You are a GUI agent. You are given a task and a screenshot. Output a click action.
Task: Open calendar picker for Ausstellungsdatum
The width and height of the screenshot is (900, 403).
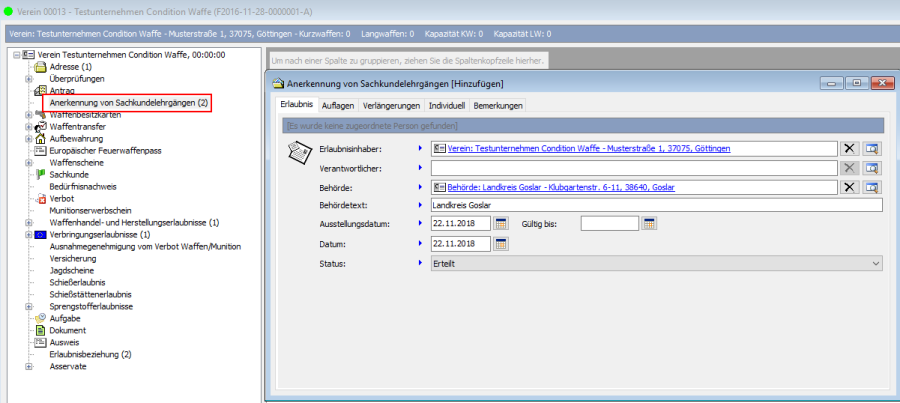click(501, 223)
